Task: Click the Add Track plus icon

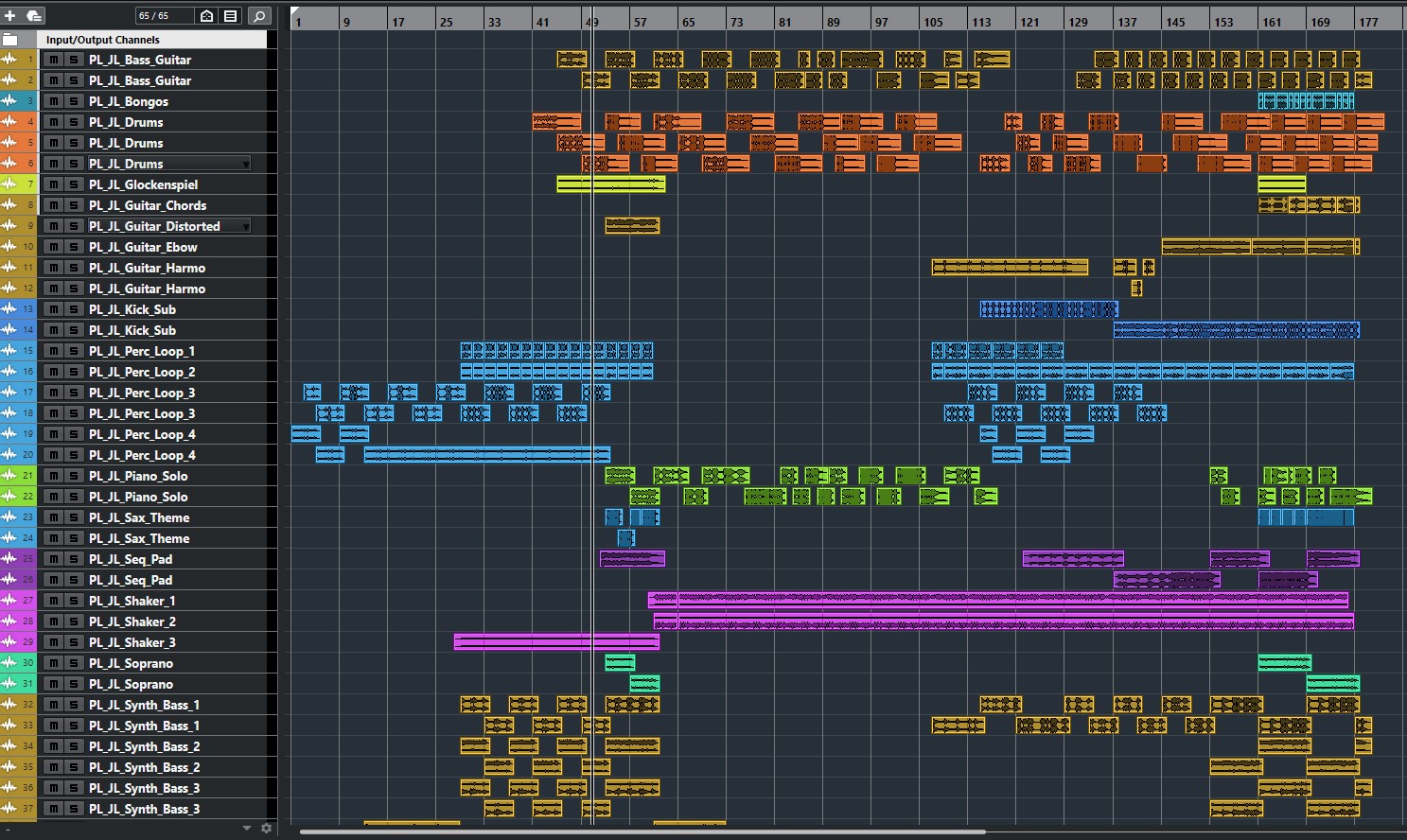Action: 10,16
